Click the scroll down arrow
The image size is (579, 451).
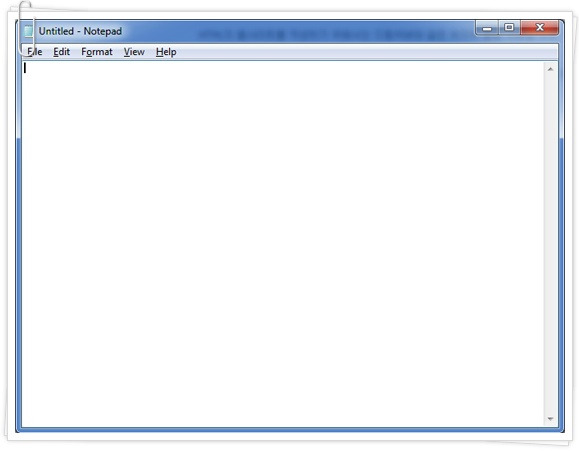pyautogui.click(x=550, y=418)
